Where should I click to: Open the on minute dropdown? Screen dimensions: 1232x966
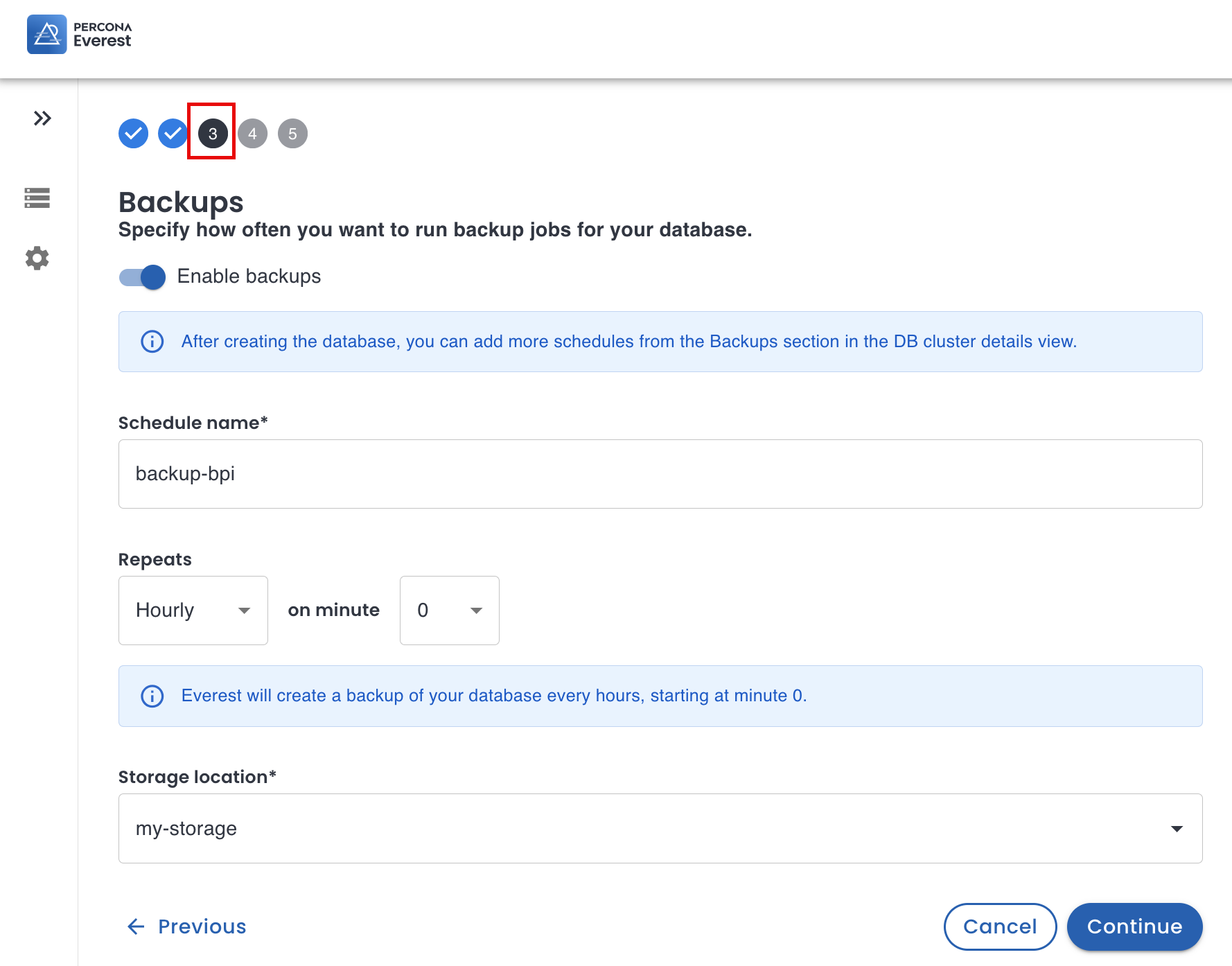(x=449, y=610)
